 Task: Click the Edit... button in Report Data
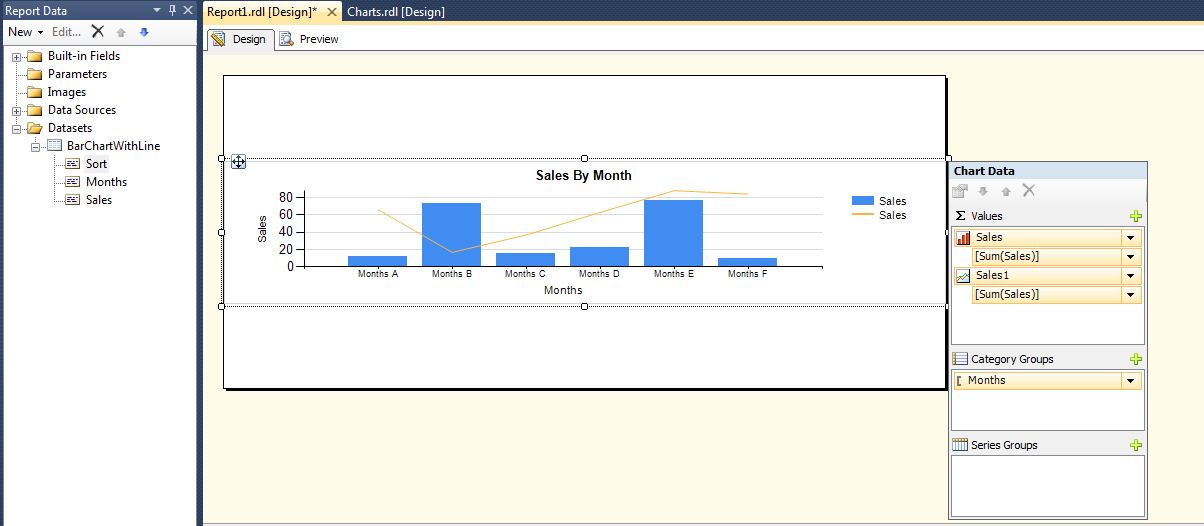click(66, 32)
